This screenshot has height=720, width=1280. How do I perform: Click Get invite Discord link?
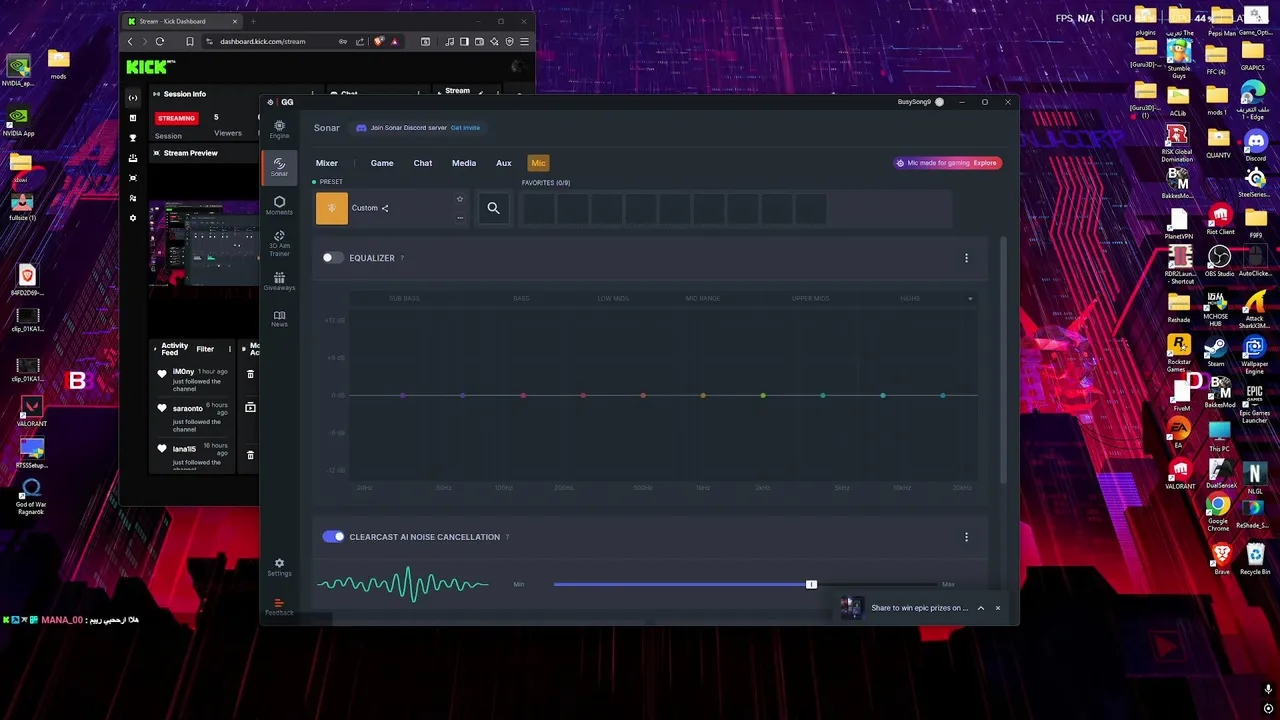tap(465, 128)
